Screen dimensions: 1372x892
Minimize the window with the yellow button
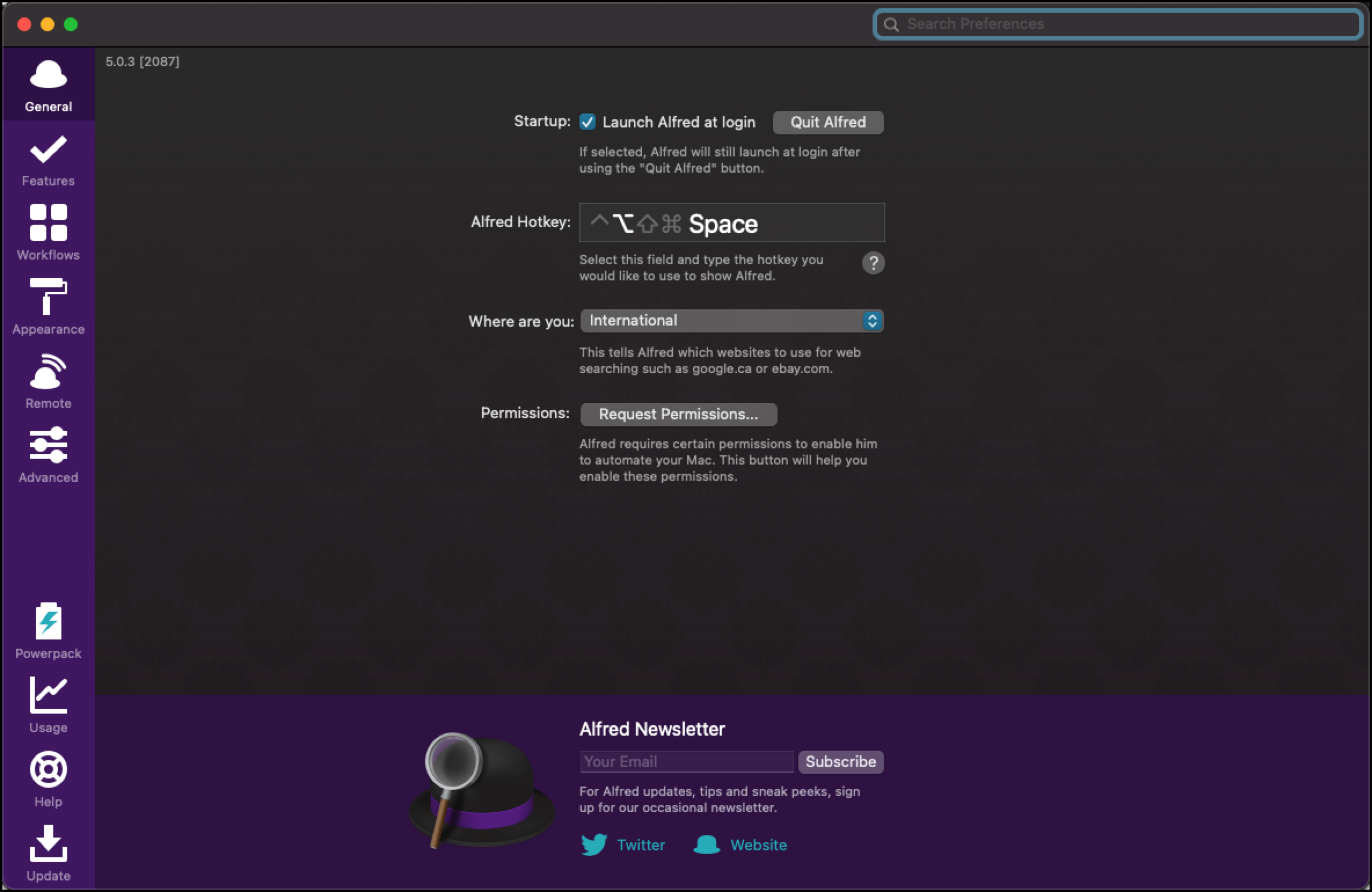click(48, 24)
